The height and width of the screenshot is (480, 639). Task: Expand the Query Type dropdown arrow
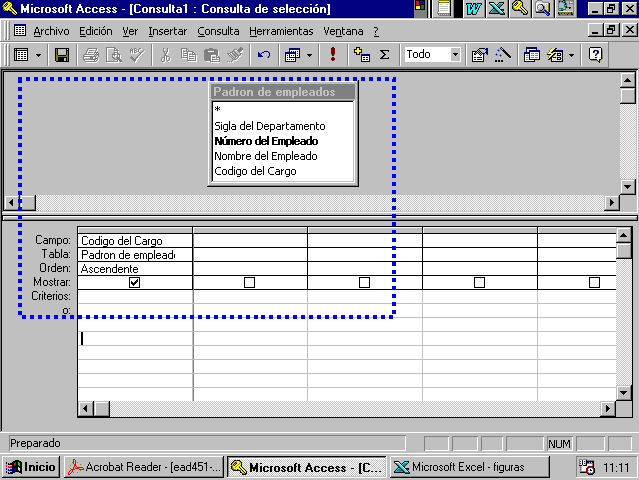(x=309, y=55)
